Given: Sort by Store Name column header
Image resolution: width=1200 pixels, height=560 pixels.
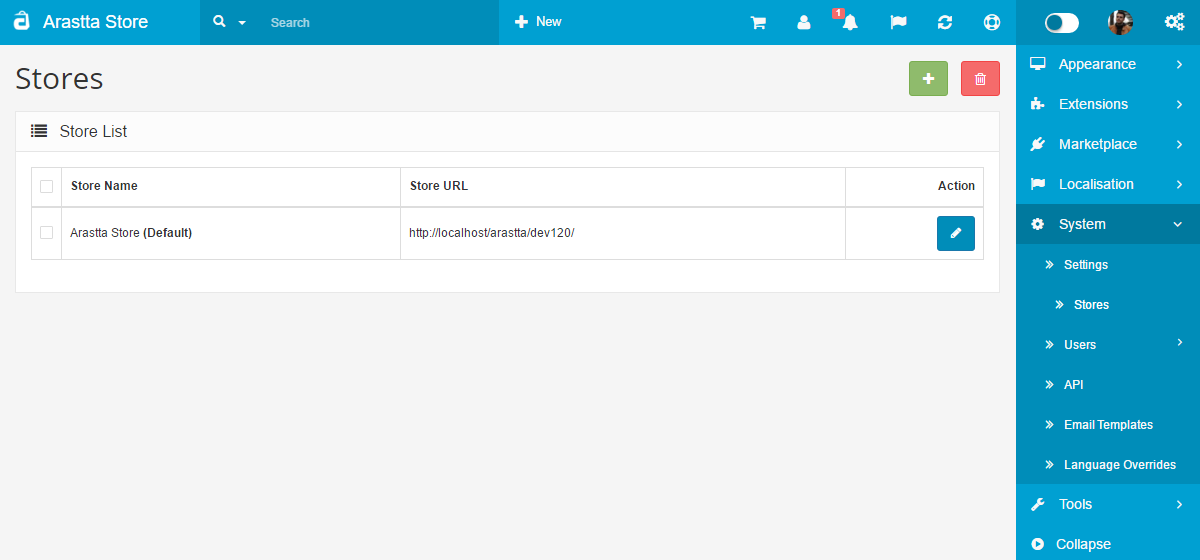Looking at the screenshot, I should 104,186.
